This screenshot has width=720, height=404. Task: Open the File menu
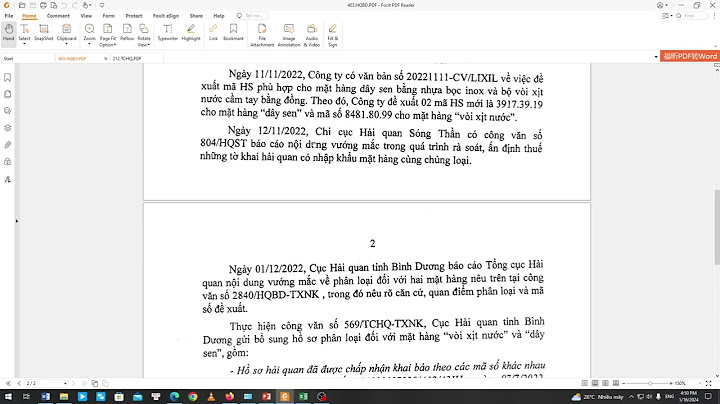pyautogui.click(x=9, y=16)
